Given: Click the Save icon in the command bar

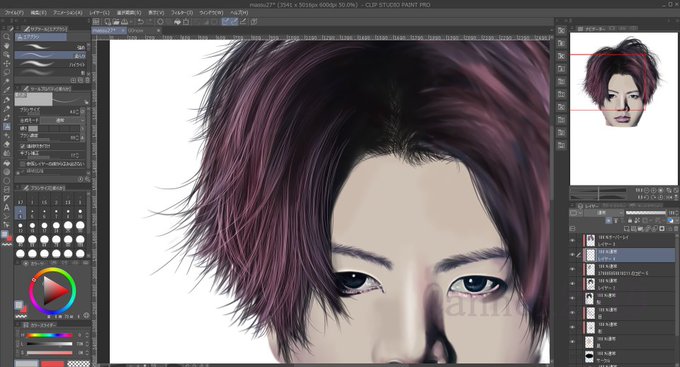Looking at the screenshot, I should pyautogui.click(x=124, y=21).
